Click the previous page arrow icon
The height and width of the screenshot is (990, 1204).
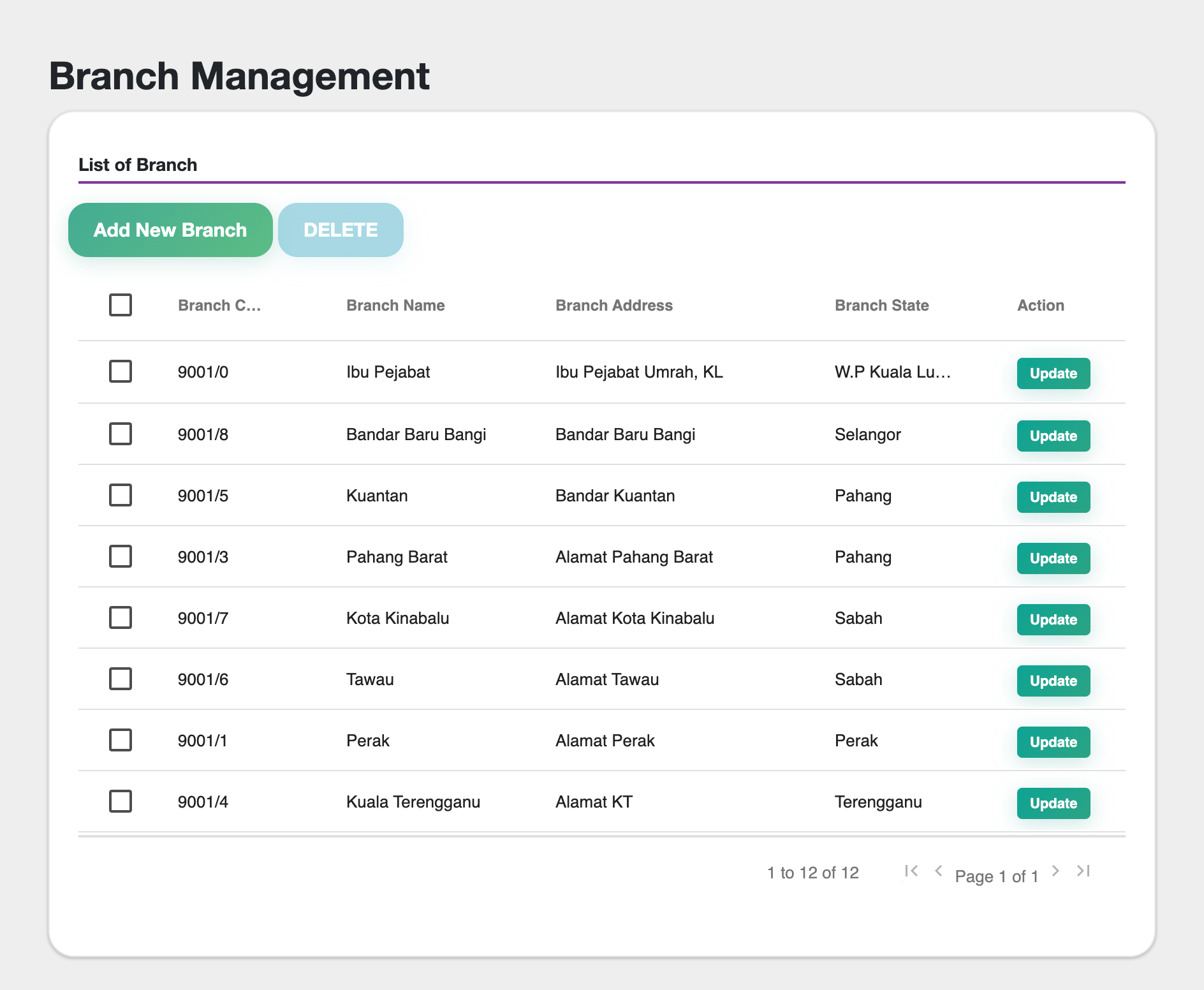click(x=938, y=871)
